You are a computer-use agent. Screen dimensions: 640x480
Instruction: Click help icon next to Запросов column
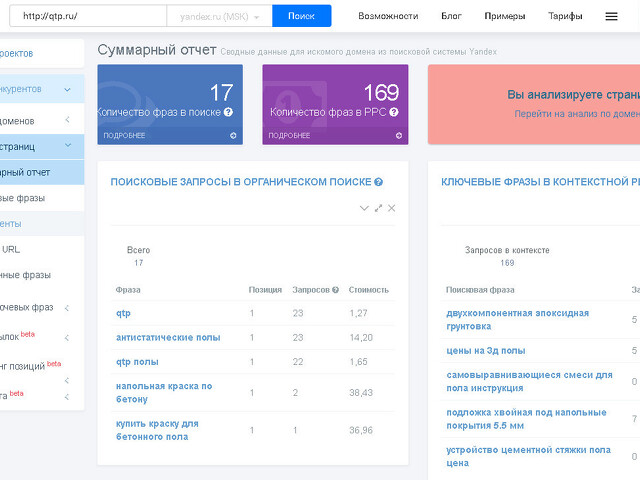click(x=336, y=290)
